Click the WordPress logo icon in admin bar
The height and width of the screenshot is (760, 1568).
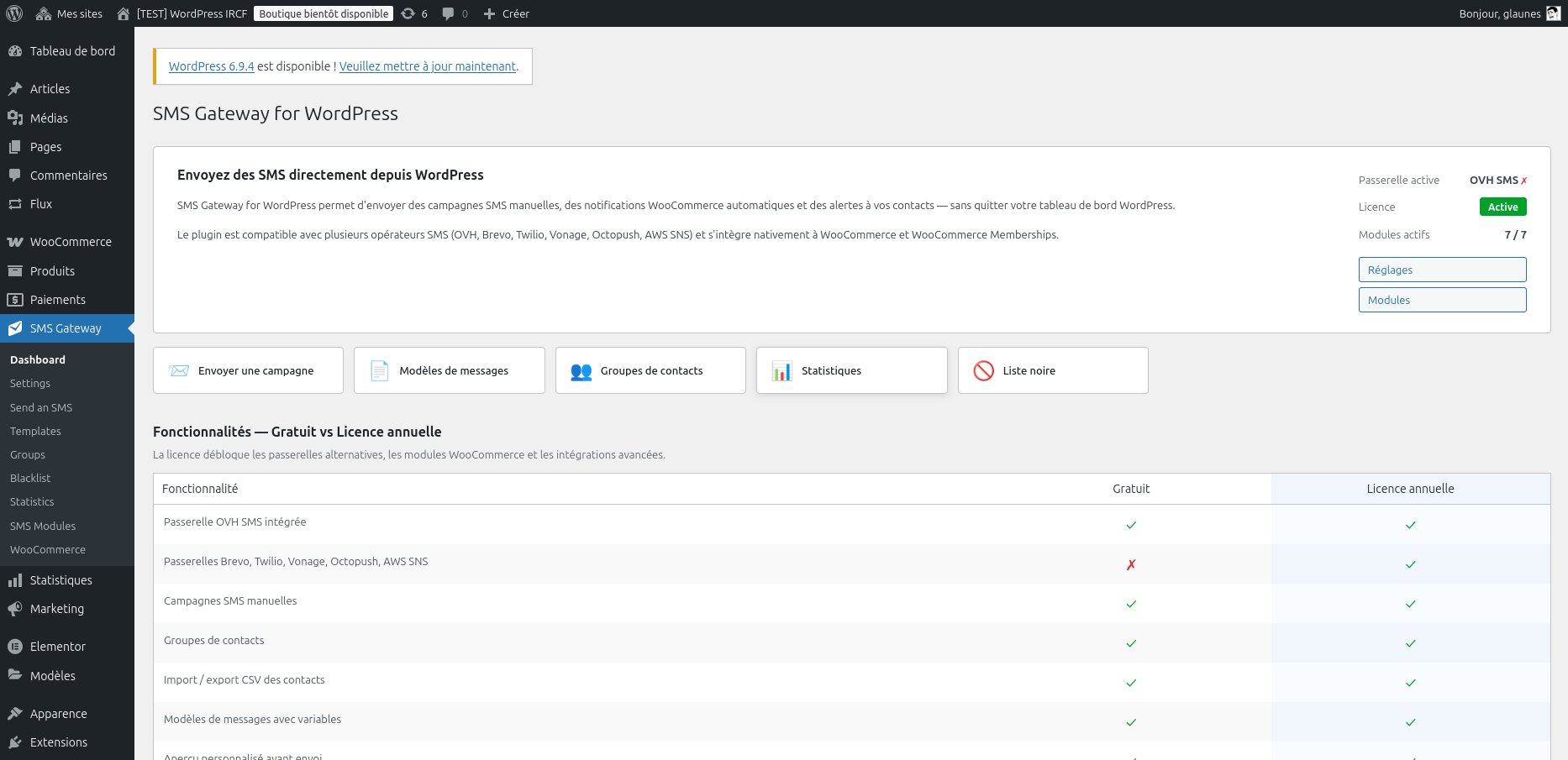pyautogui.click(x=14, y=13)
